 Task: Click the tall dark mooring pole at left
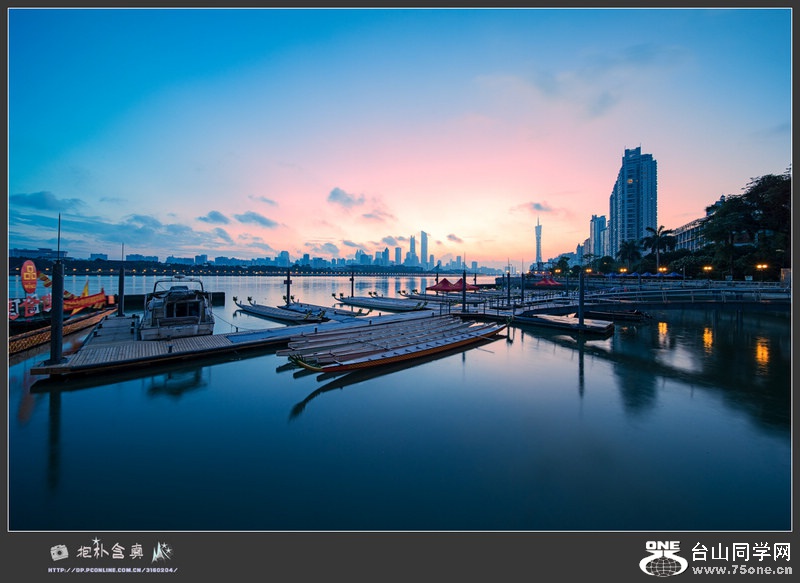point(57,310)
